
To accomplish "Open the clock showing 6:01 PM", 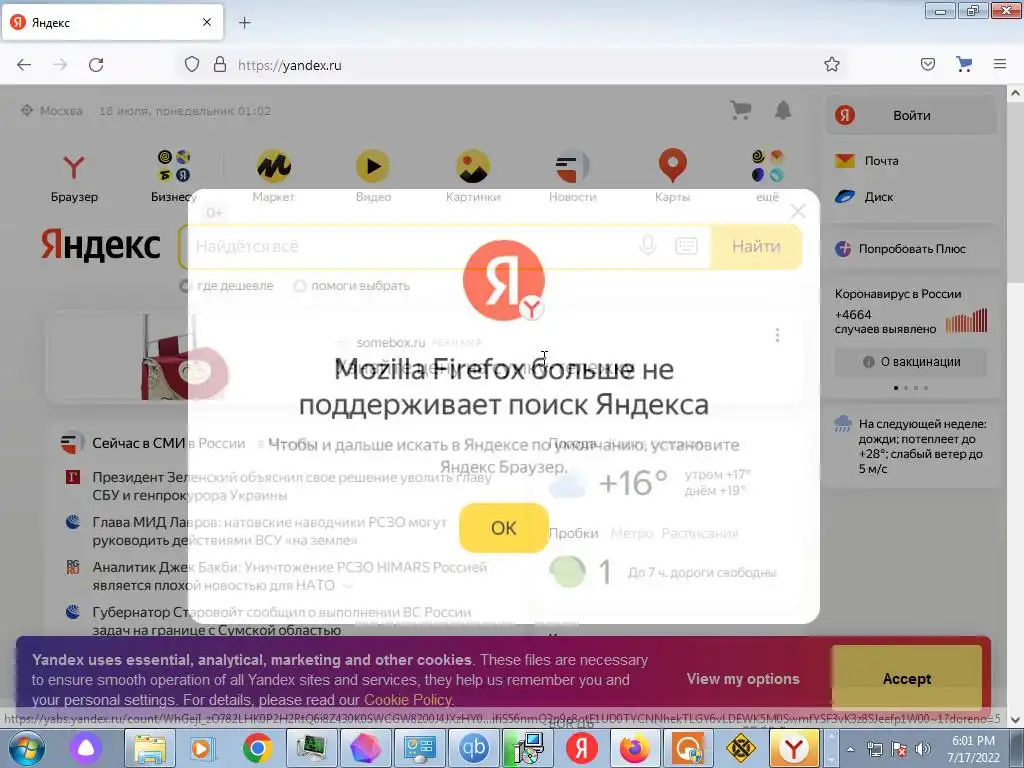I will coord(973,749).
